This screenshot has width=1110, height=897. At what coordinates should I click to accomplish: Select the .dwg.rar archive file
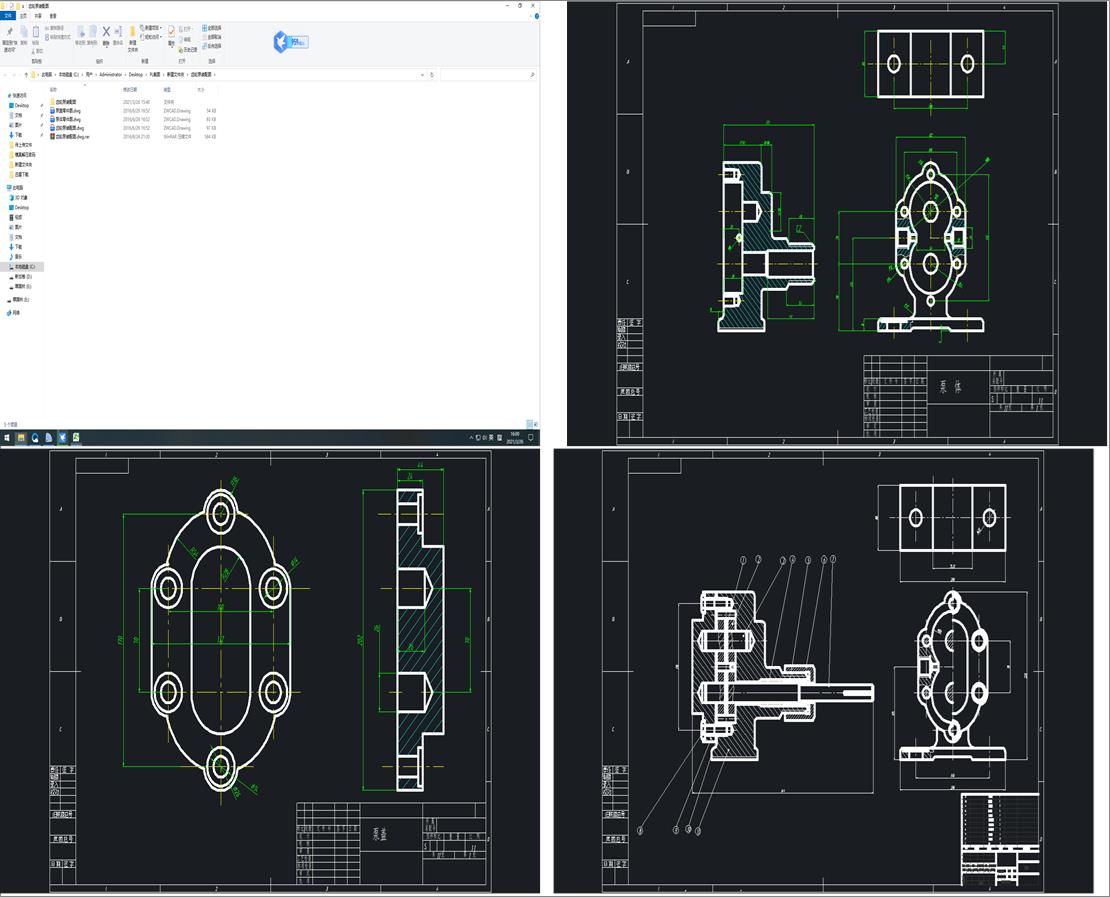pos(133,137)
